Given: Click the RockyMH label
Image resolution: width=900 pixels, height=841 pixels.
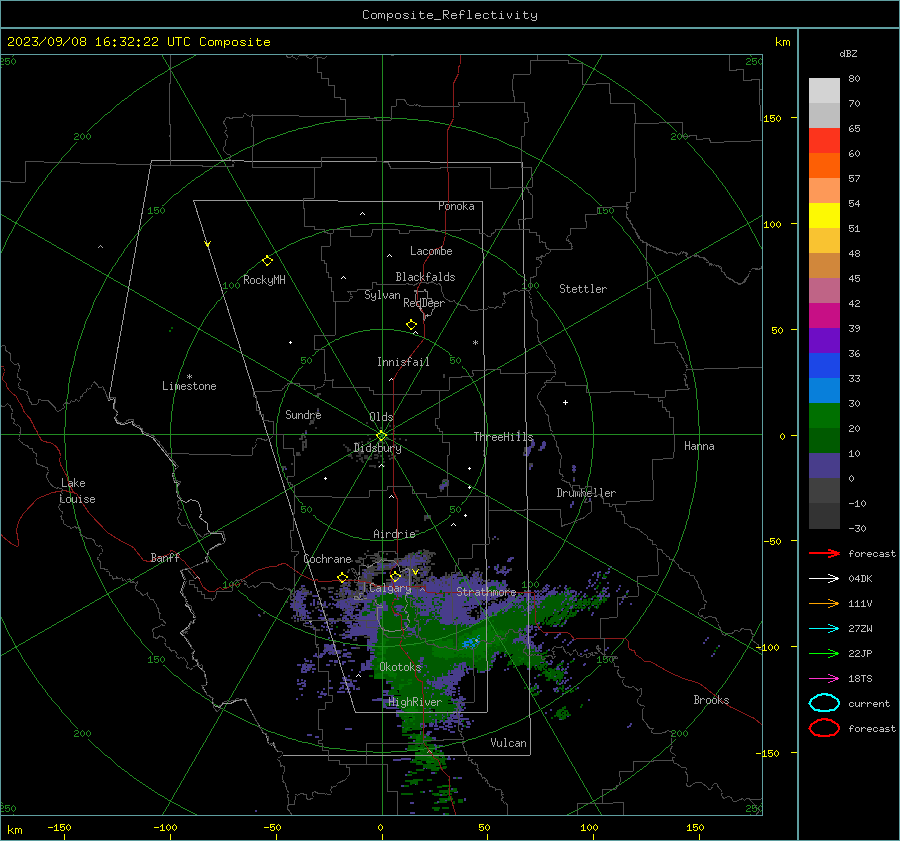Looking at the screenshot, I should [x=264, y=280].
